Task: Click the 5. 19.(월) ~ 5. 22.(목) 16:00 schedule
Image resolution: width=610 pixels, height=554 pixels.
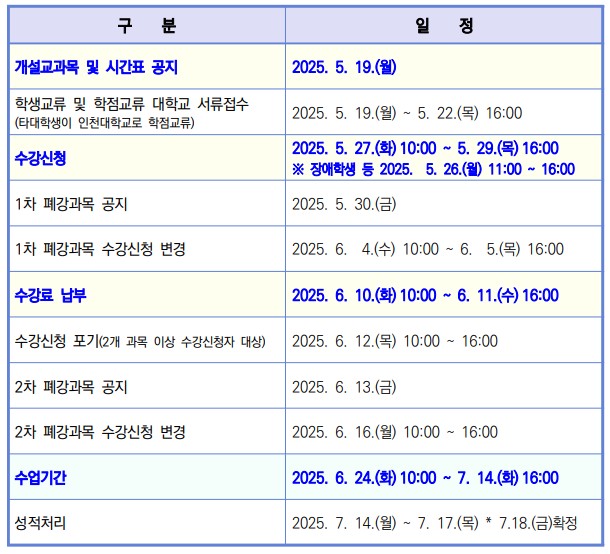Action: click(406, 113)
